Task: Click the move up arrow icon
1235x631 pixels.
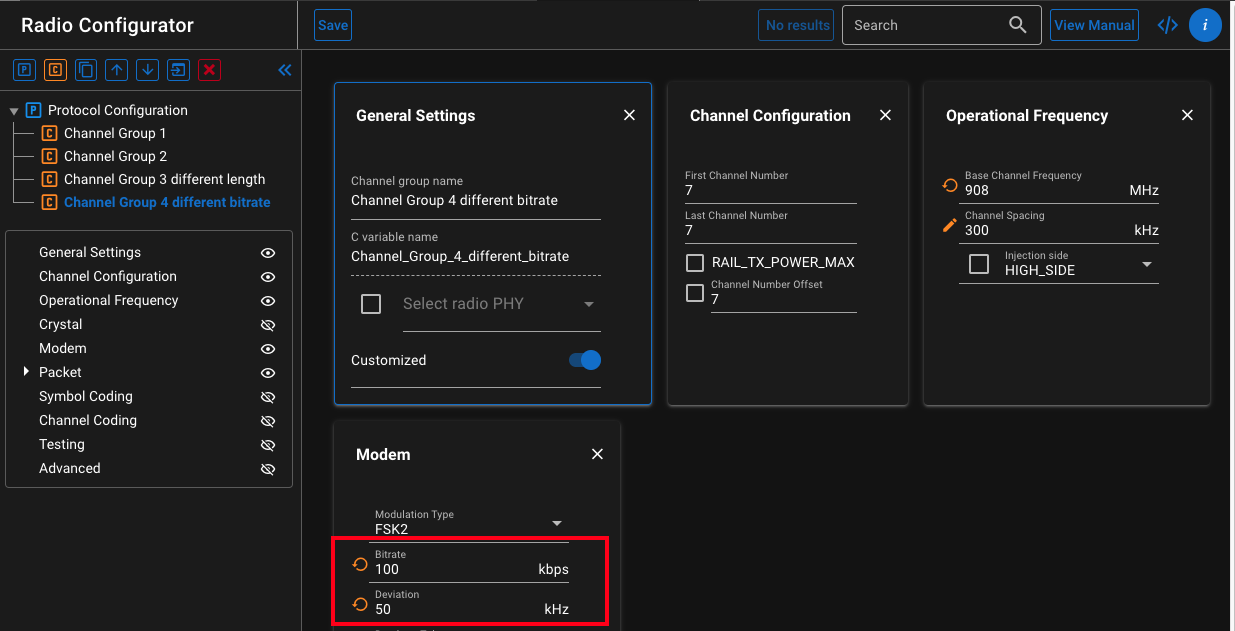Action: click(117, 70)
